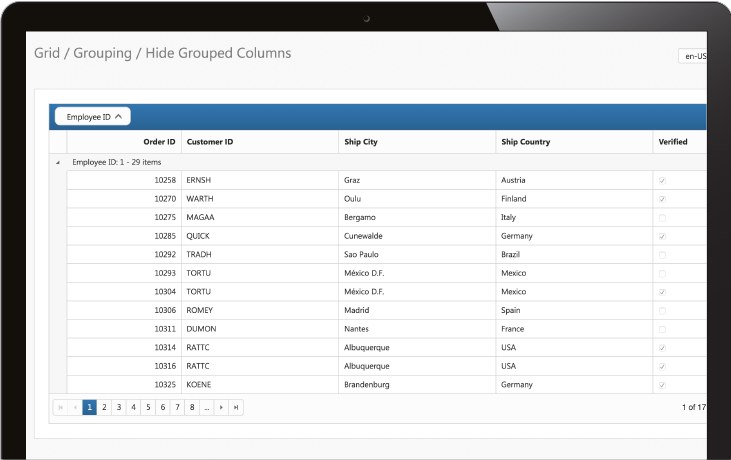
Task: Go to the next page arrow in pager
Action: pyautogui.click(x=221, y=408)
